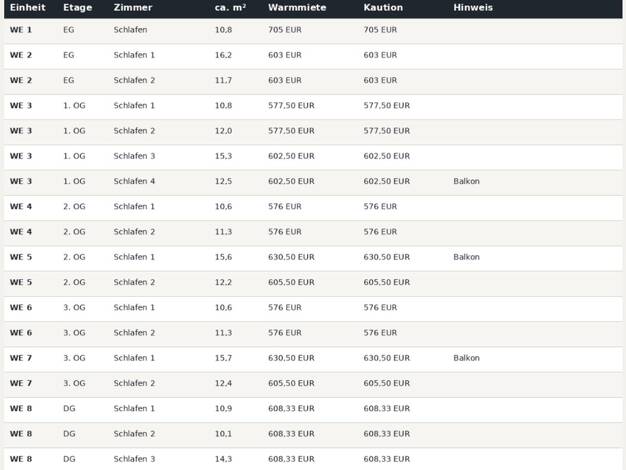Select area value '15,7'
The height and width of the screenshot is (470, 626).
223,358
